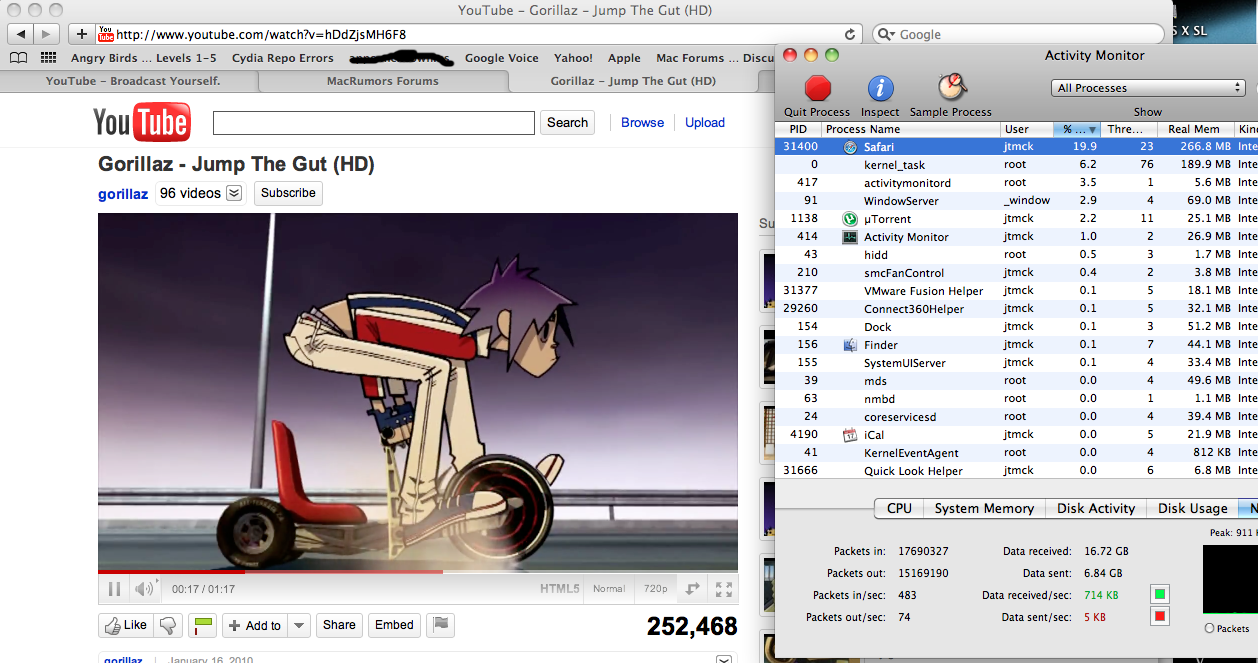Open the Disk Usage tab
1258x663 pixels.
(1192, 508)
